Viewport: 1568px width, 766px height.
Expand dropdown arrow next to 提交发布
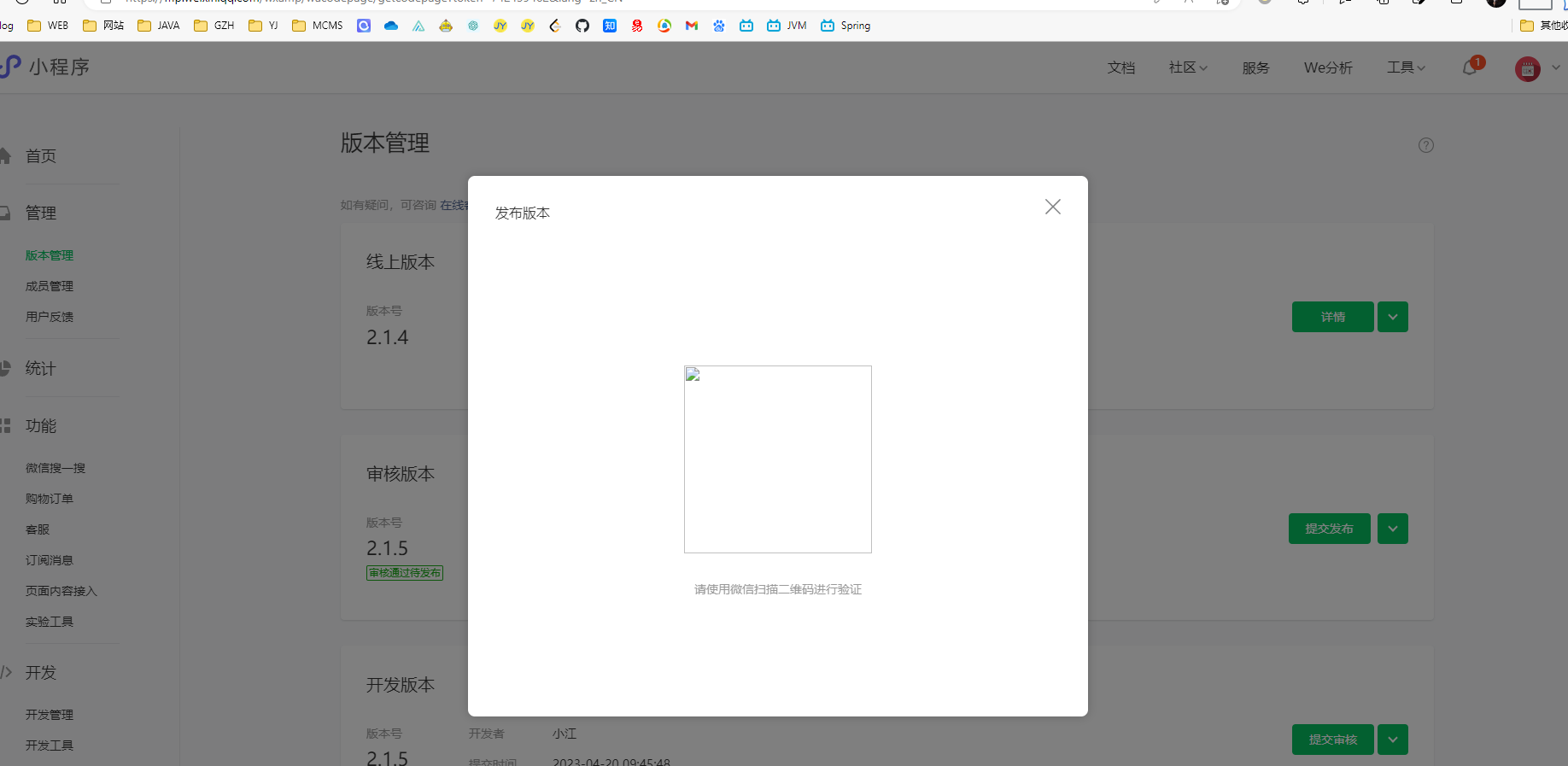pos(1393,529)
